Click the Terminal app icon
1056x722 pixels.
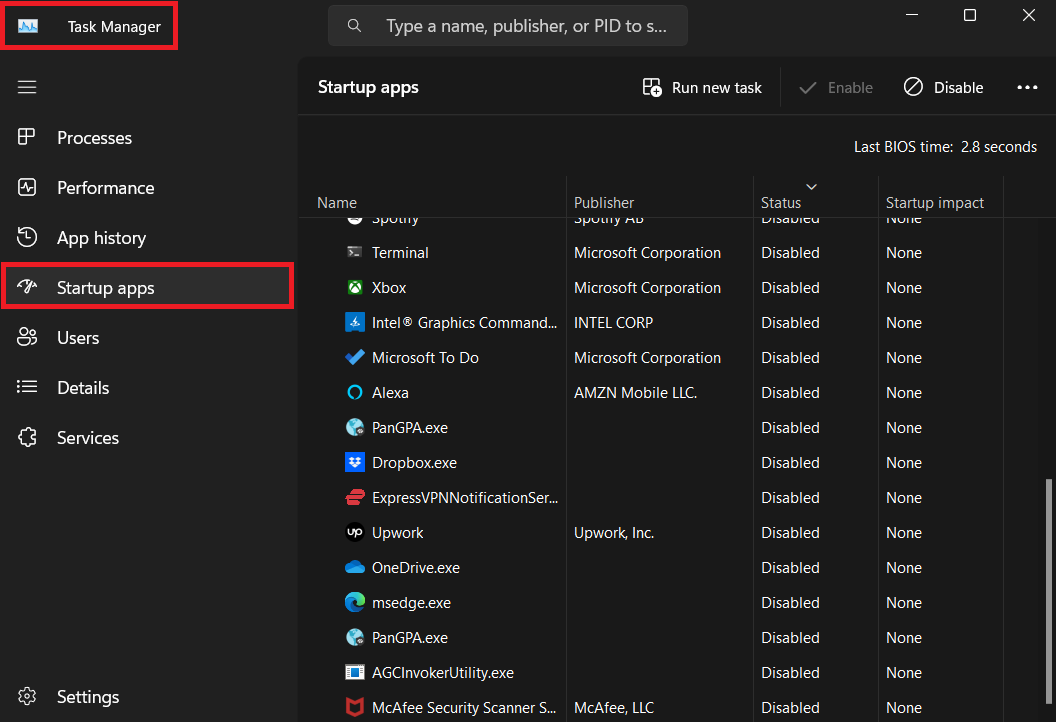(x=354, y=252)
